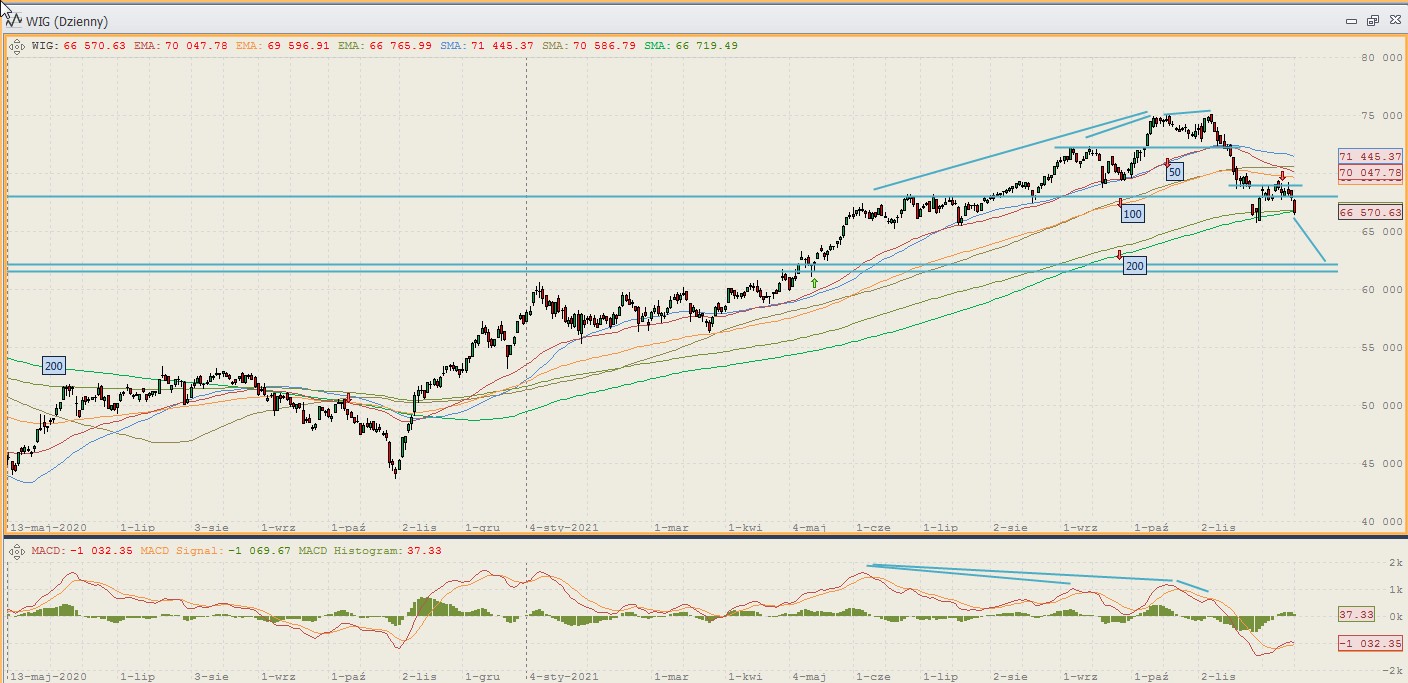Click the 200 label box near the right side
Screen dimensions: 1408x683
tap(1134, 266)
